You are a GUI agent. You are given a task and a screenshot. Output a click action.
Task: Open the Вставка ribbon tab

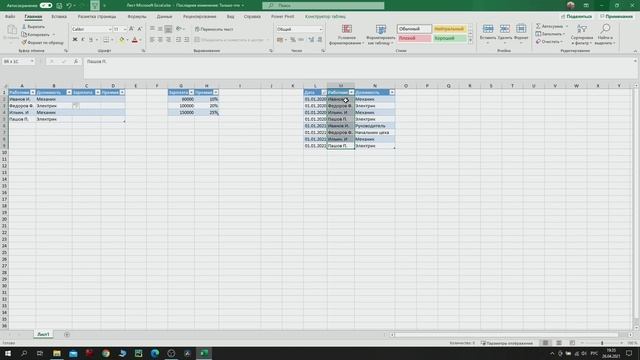point(59,16)
